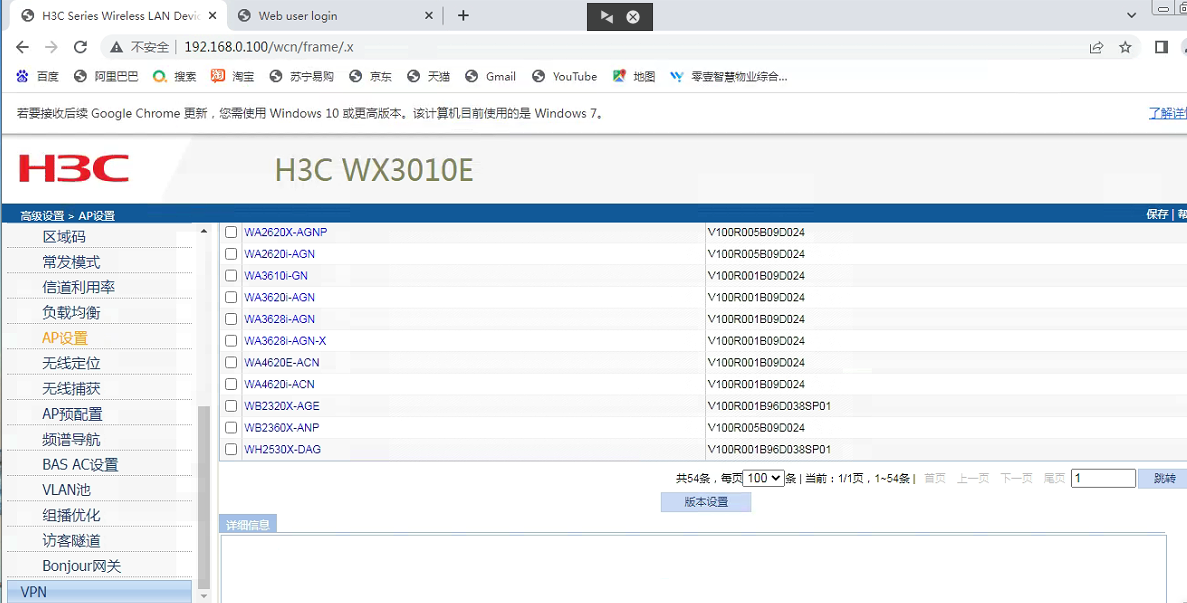This screenshot has height=603, width=1187.
Task: Select the WA4620i-ACN checkbox
Action: coord(231,384)
